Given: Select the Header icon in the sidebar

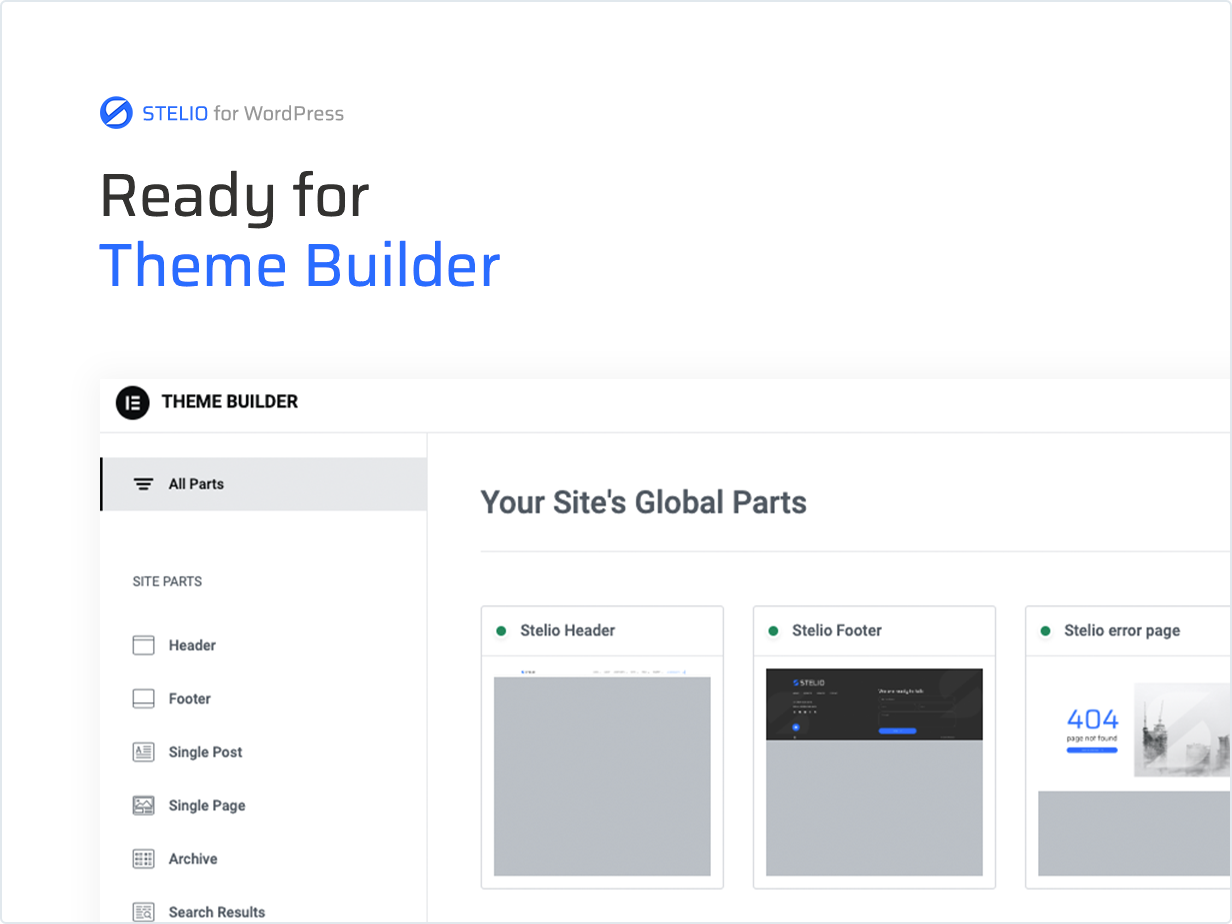Looking at the screenshot, I should point(142,645).
